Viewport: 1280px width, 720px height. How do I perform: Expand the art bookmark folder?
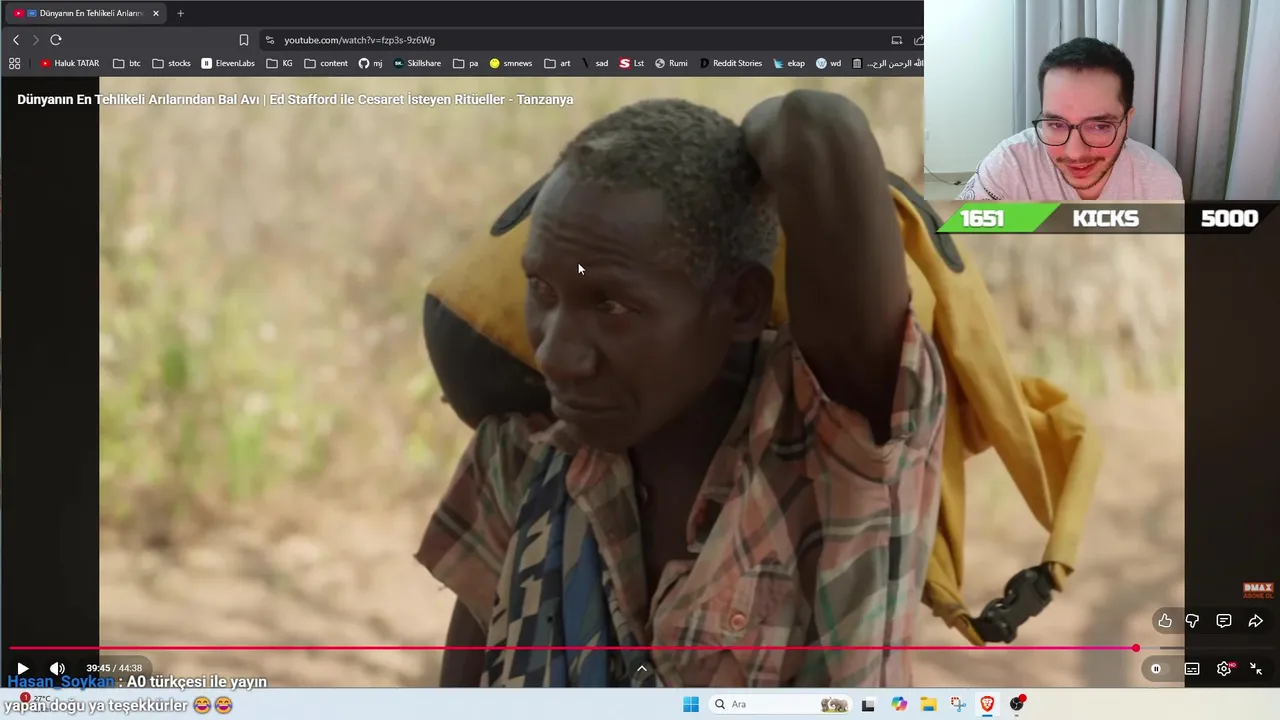557,63
